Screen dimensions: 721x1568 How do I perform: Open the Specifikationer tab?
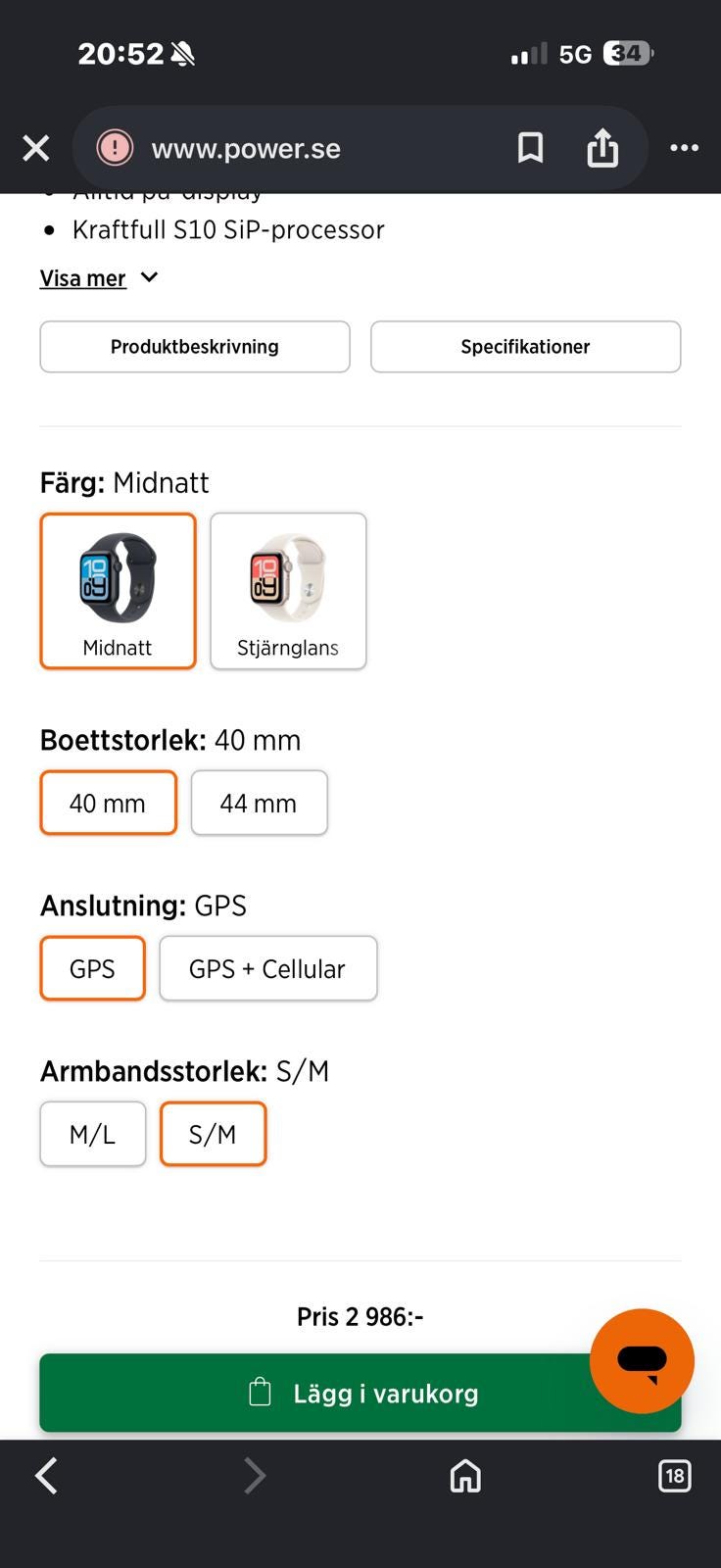tap(525, 347)
